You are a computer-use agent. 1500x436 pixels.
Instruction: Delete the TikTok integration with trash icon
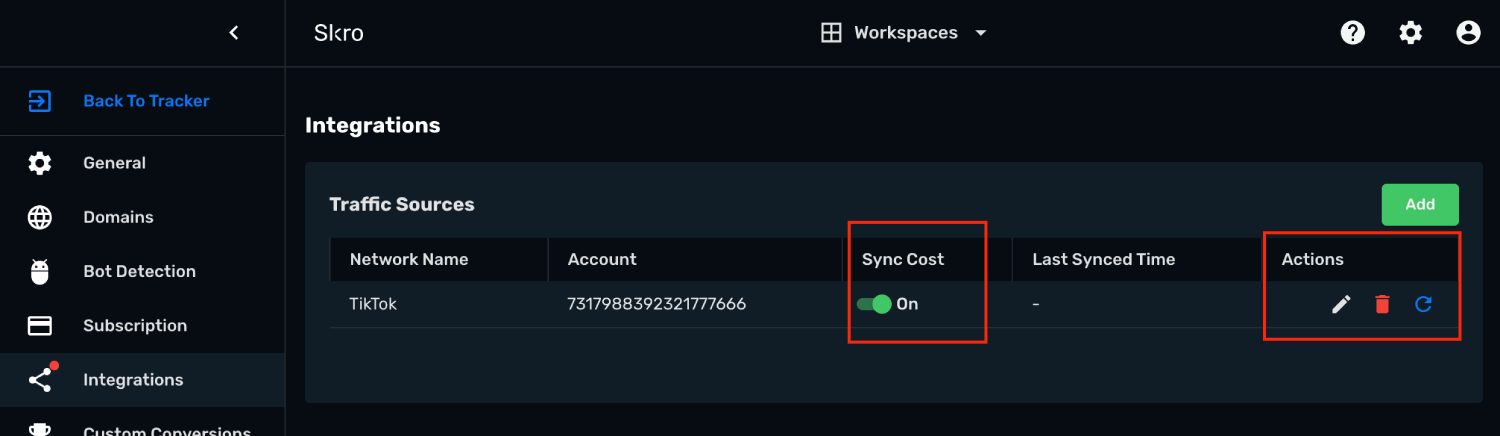(x=1382, y=304)
